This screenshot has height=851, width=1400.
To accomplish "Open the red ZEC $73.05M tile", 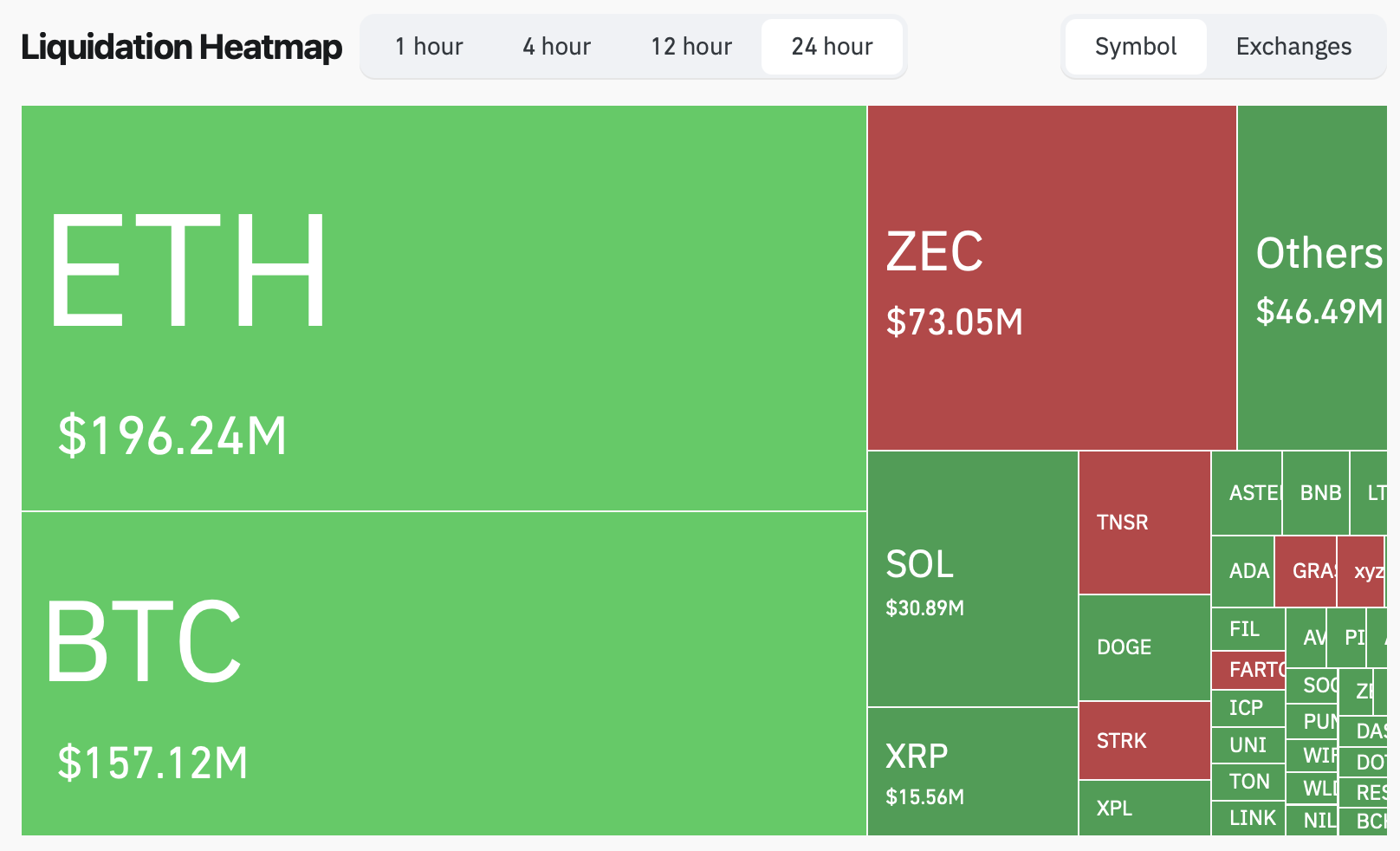I will (x=1052, y=277).
